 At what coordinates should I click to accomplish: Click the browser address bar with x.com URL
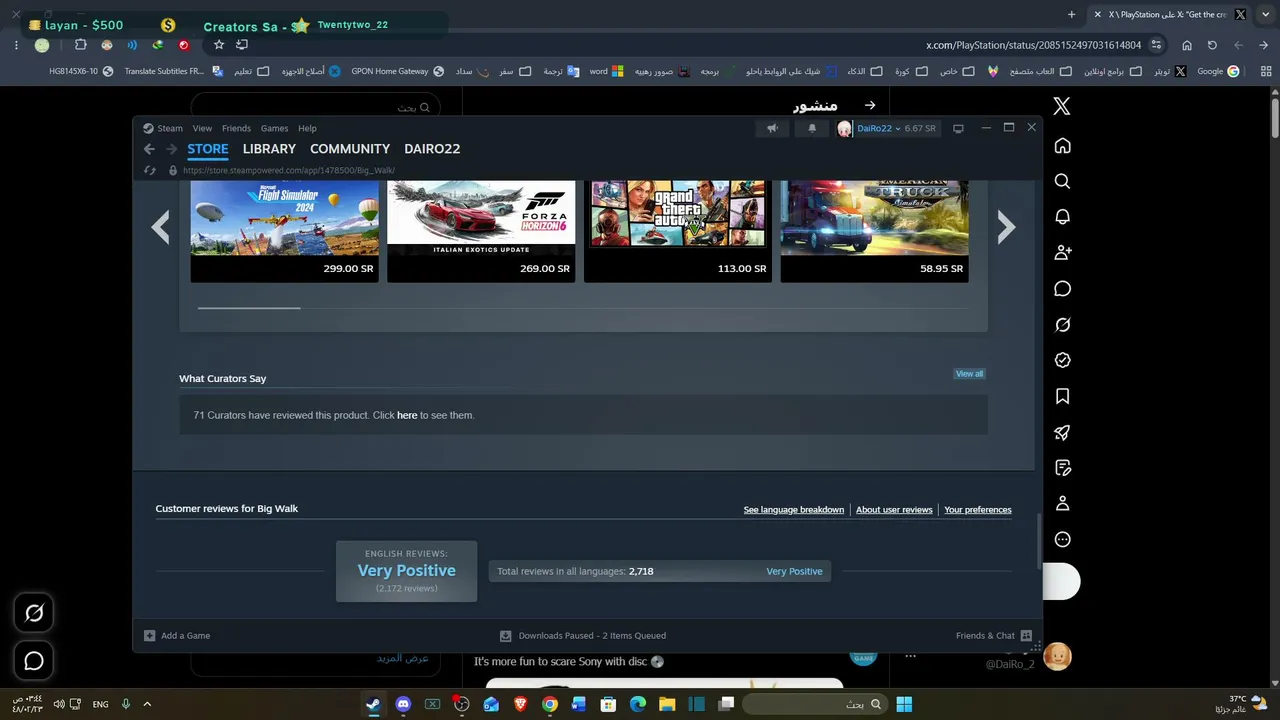tap(1034, 45)
